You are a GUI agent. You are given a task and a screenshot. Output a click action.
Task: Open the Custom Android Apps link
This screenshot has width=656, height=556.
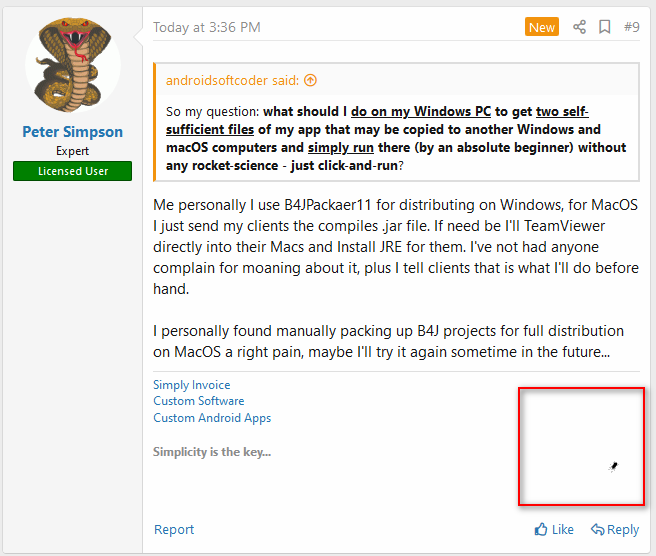[212, 418]
